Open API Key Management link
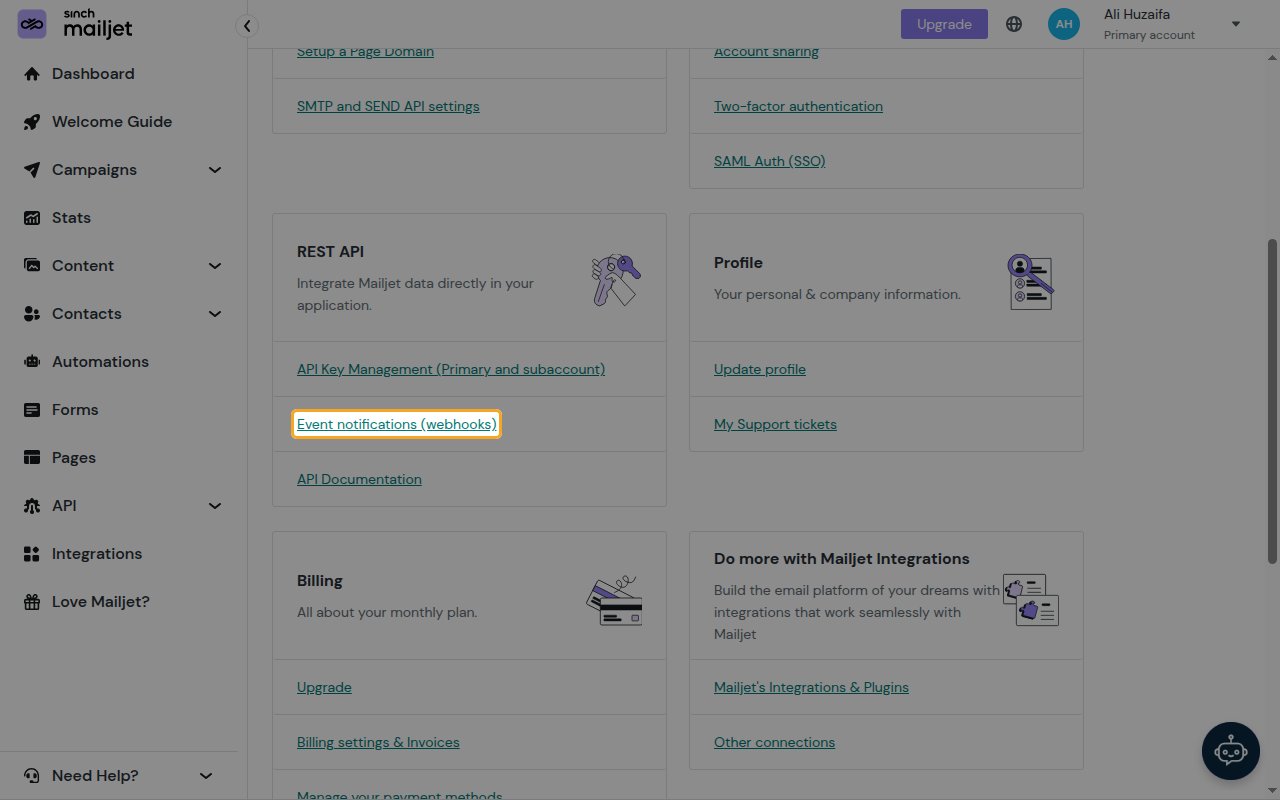 point(451,369)
